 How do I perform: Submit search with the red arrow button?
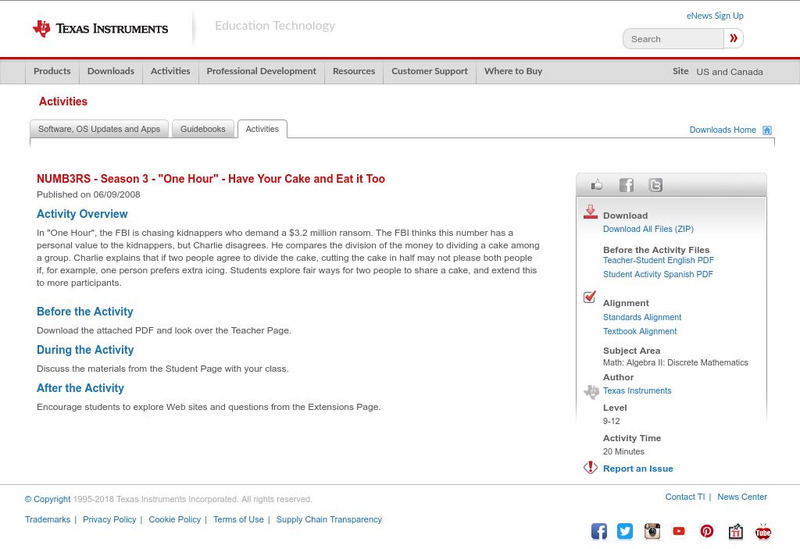point(734,39)
